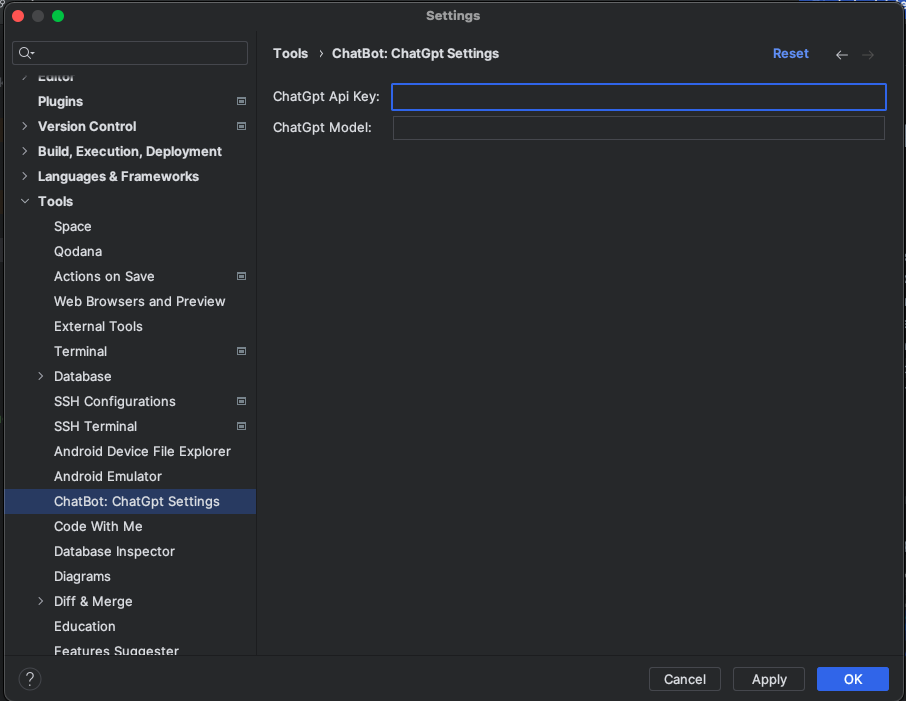The width and height of the screenshot is (906, 701).
Task: Click the back navigation arrow
Action: pyautogui.click(x=841, y=55)
